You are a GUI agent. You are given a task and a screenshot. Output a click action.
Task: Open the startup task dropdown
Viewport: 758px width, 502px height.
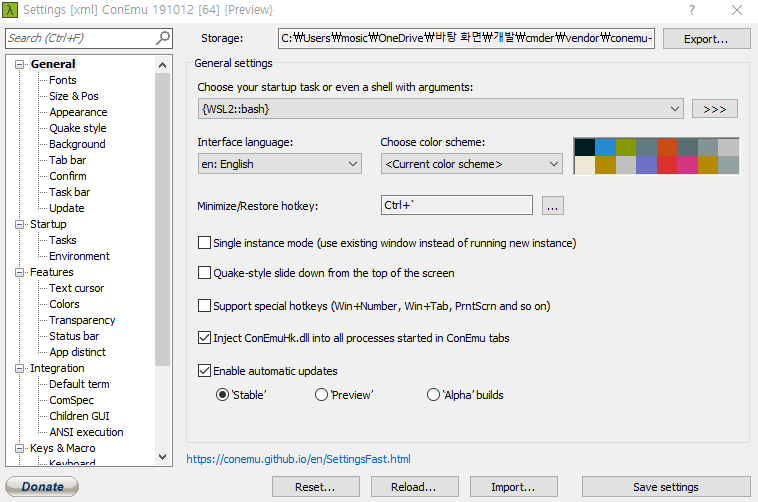click(x=440, y=109)
